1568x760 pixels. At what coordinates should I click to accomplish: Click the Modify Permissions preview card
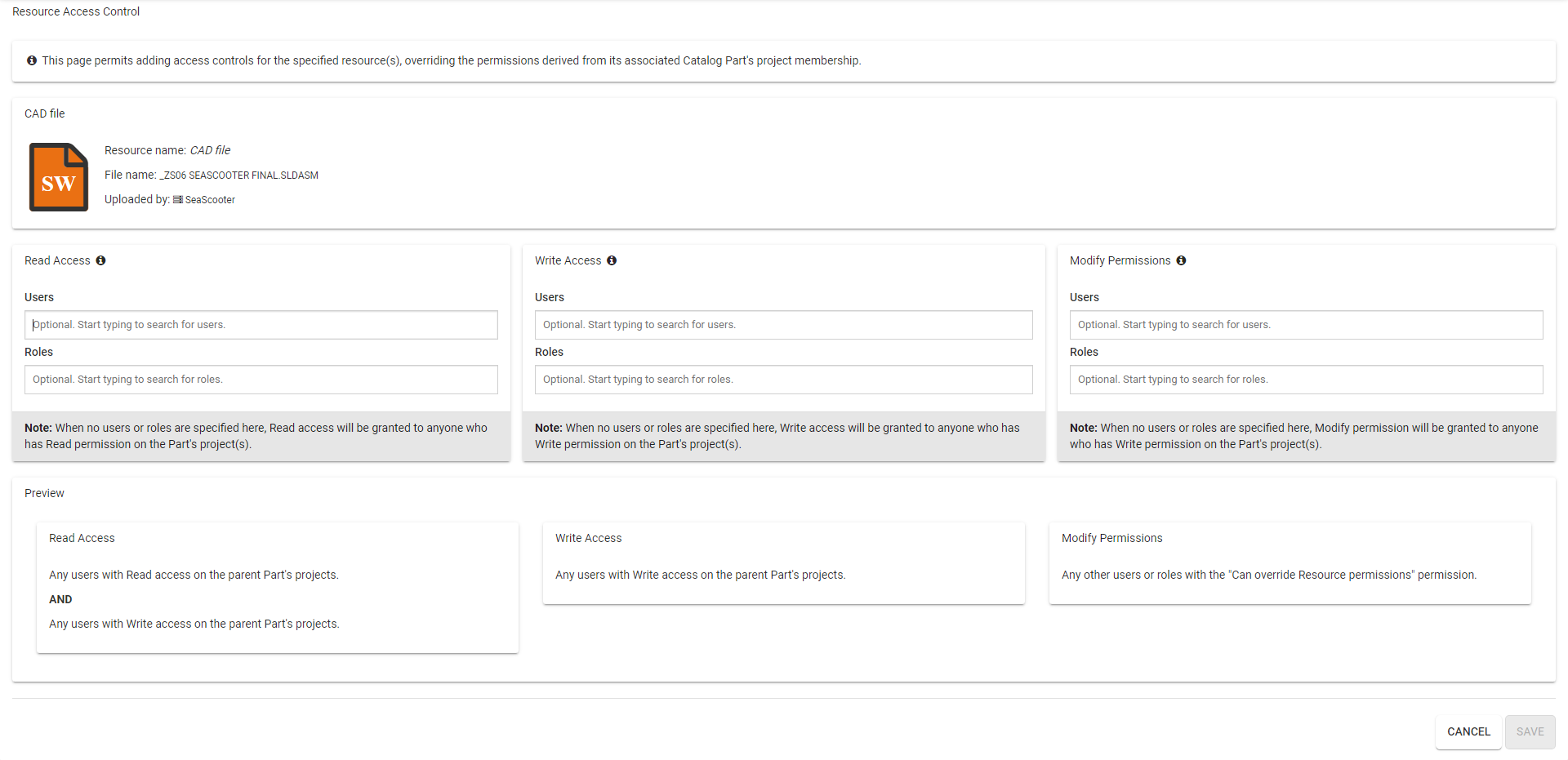(x=1290, y=563)
